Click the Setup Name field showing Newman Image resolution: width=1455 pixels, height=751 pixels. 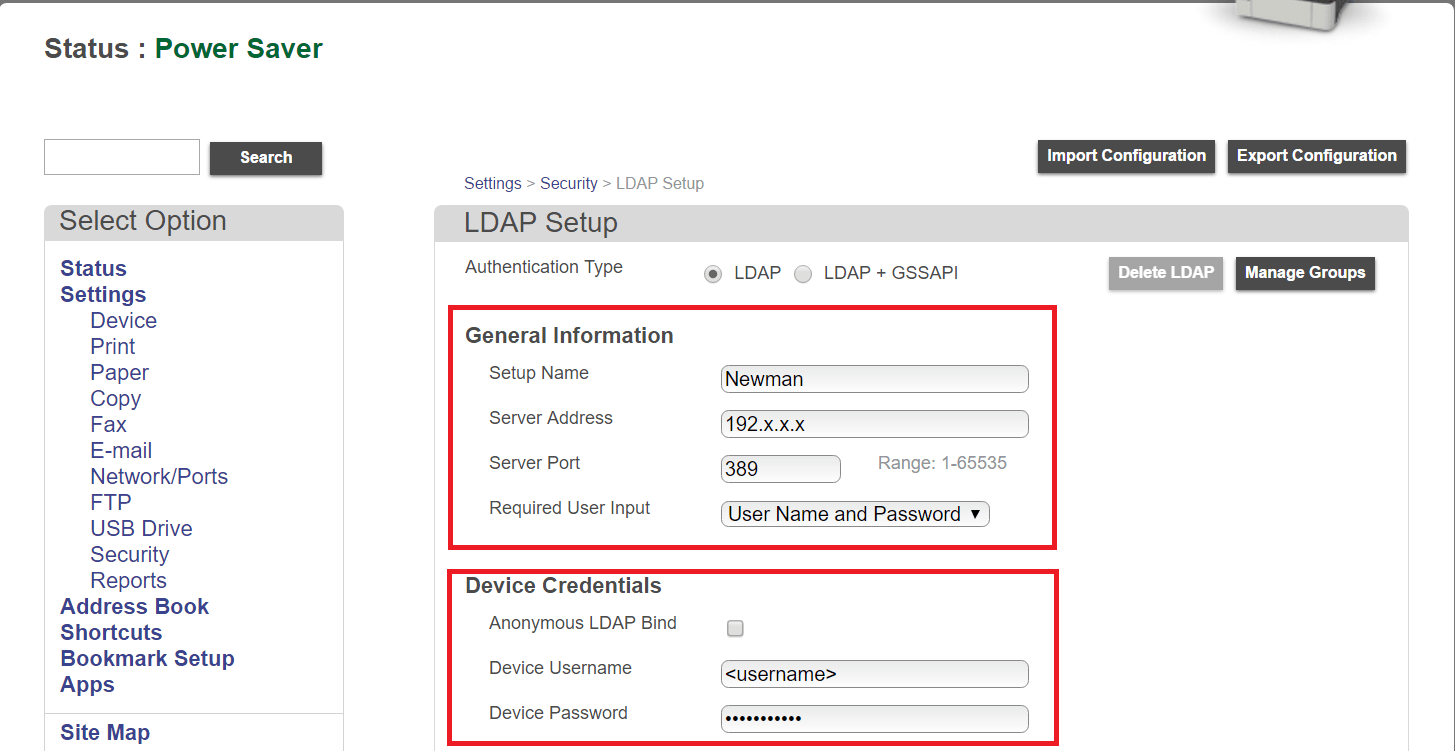tap(874, 379)
